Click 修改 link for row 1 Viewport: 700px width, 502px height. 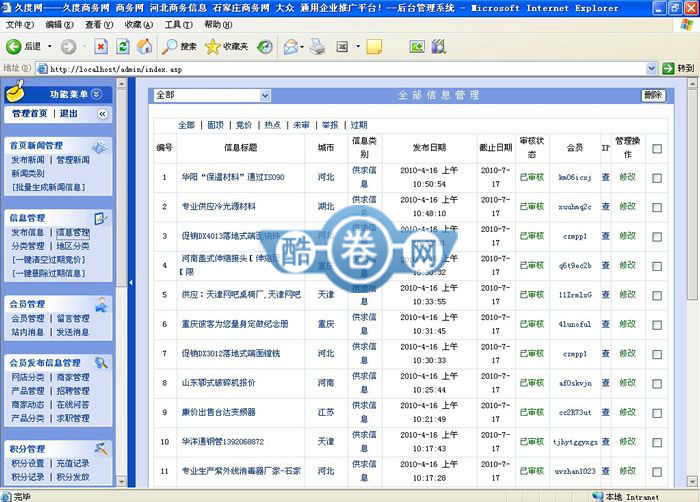pos(627,177)
